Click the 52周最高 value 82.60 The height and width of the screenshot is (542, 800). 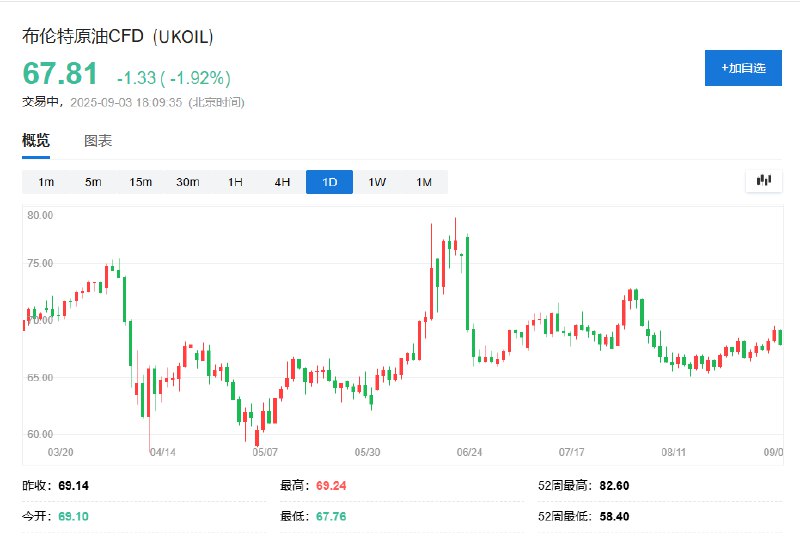(x=614, y=486)
